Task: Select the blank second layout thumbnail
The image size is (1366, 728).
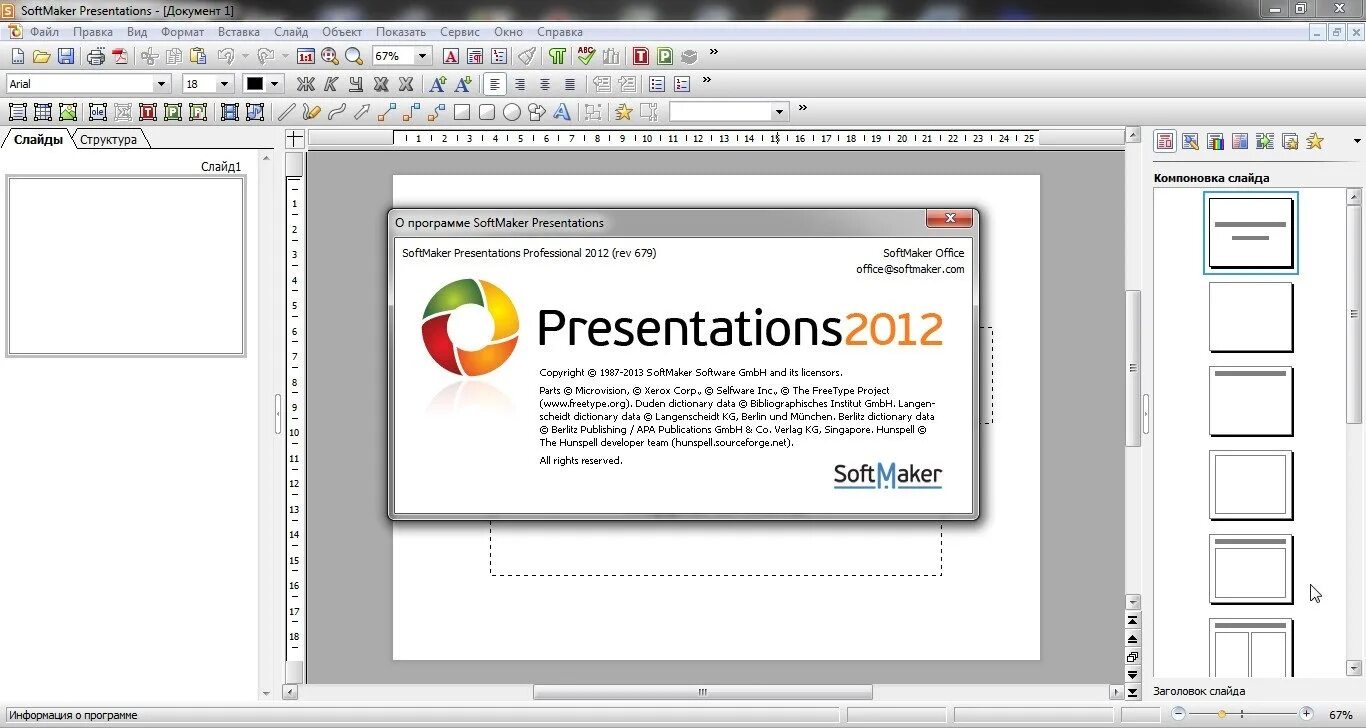Action: coord(1251,317)
